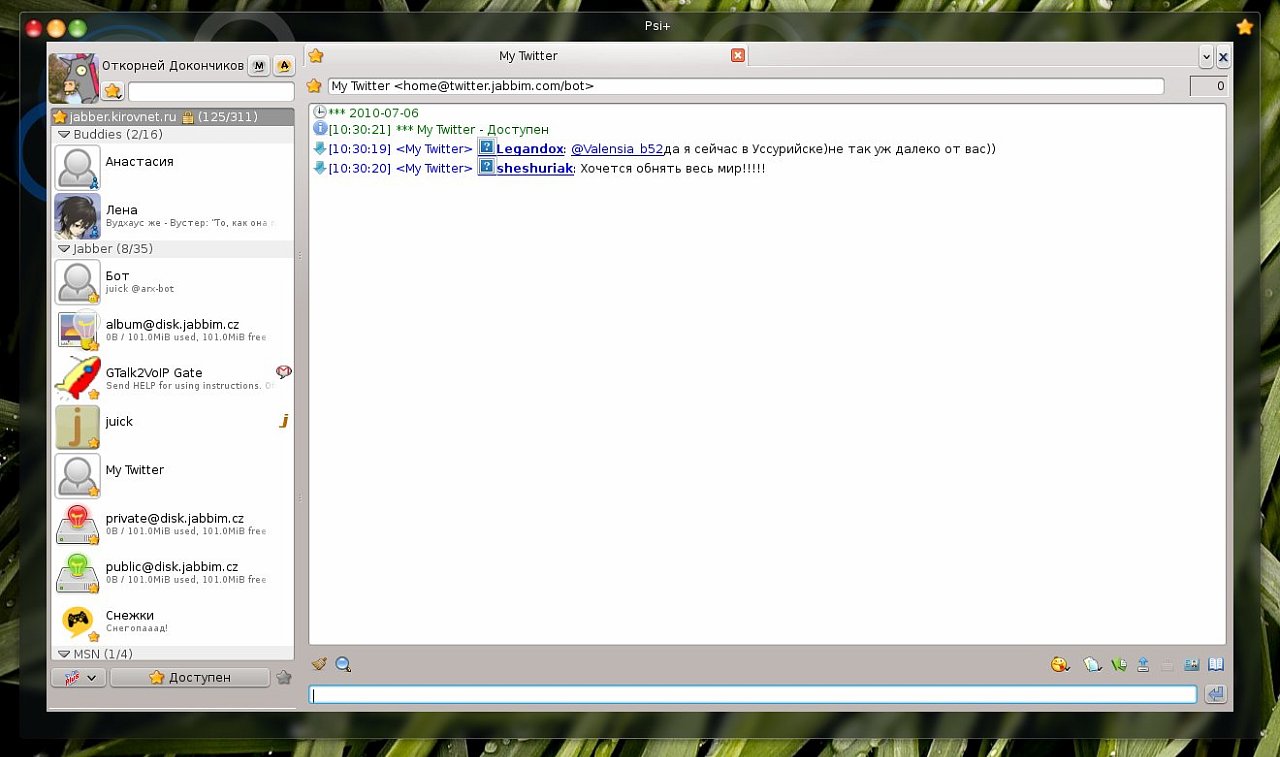Close the My Twitter tab

click(x=738, y=56)
